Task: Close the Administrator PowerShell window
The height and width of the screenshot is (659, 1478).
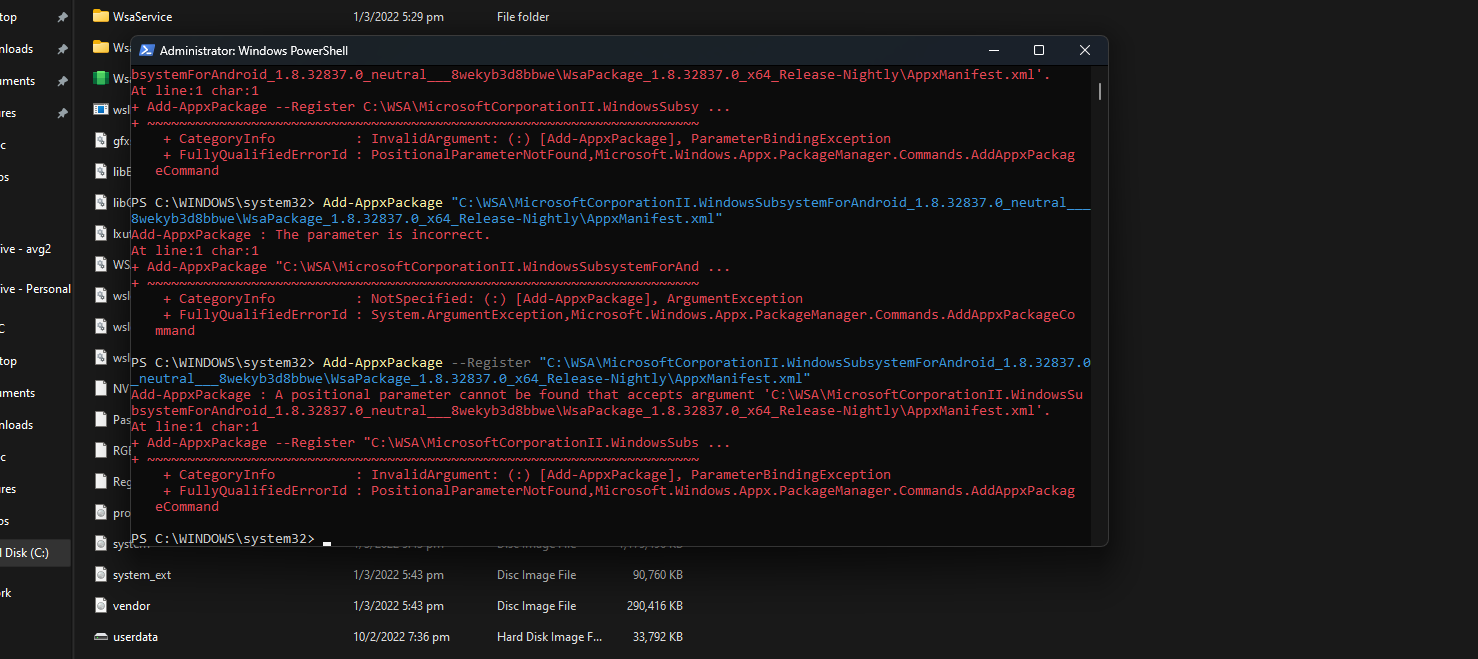Action: tap(1085, 50)
